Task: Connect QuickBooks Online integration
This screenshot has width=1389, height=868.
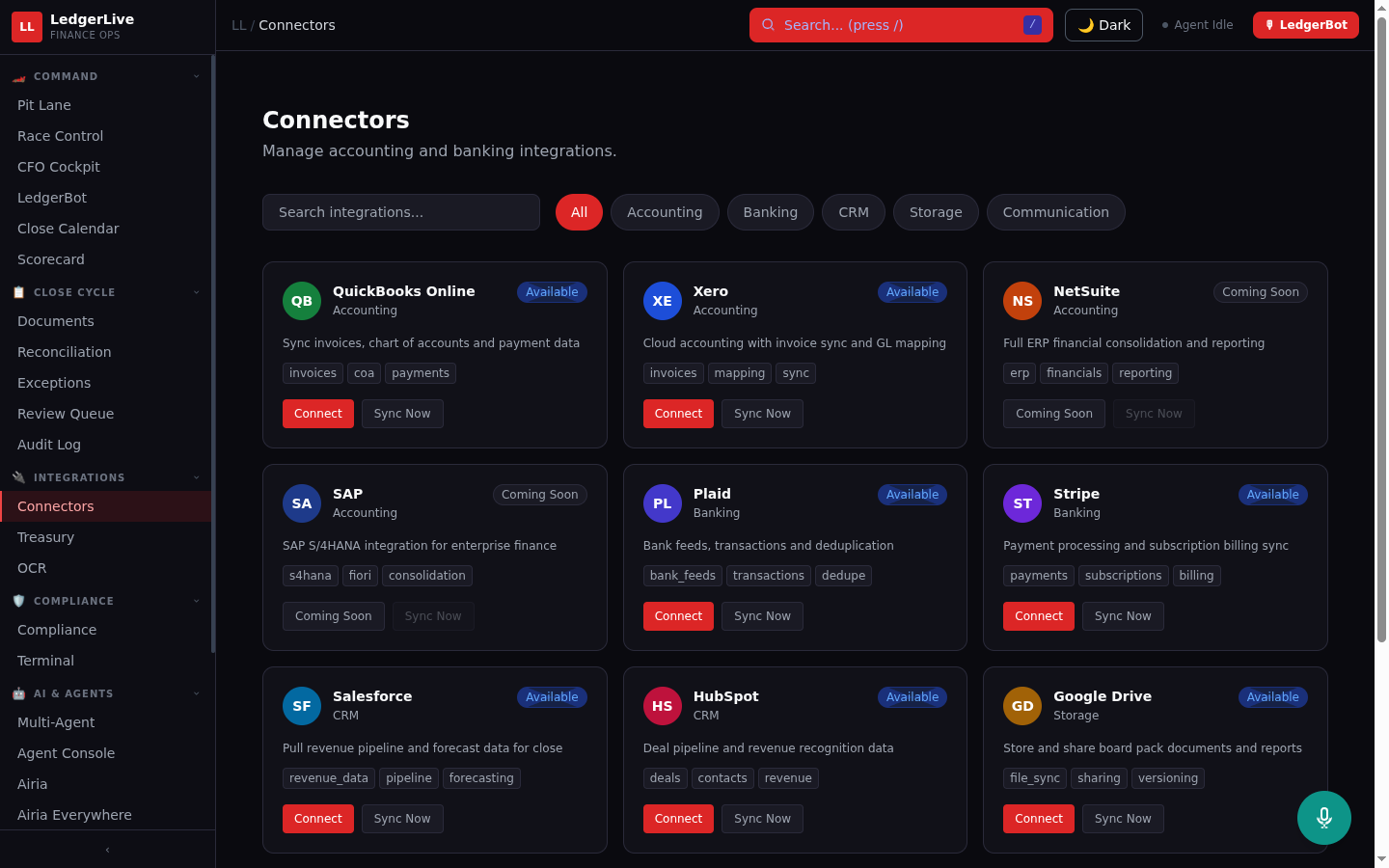Action: (x=318, y=414)
